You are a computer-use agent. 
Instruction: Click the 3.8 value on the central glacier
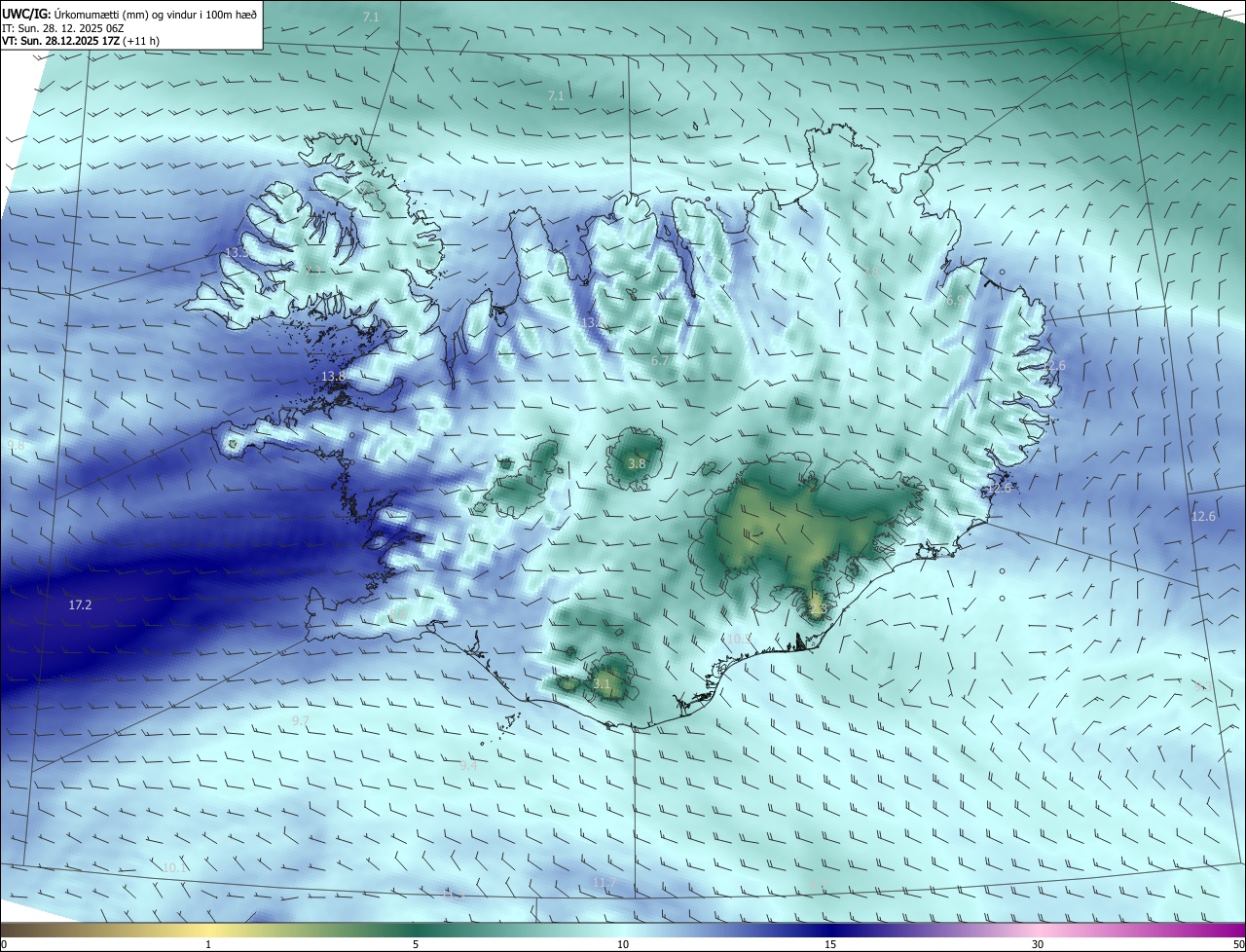[637, 464]
